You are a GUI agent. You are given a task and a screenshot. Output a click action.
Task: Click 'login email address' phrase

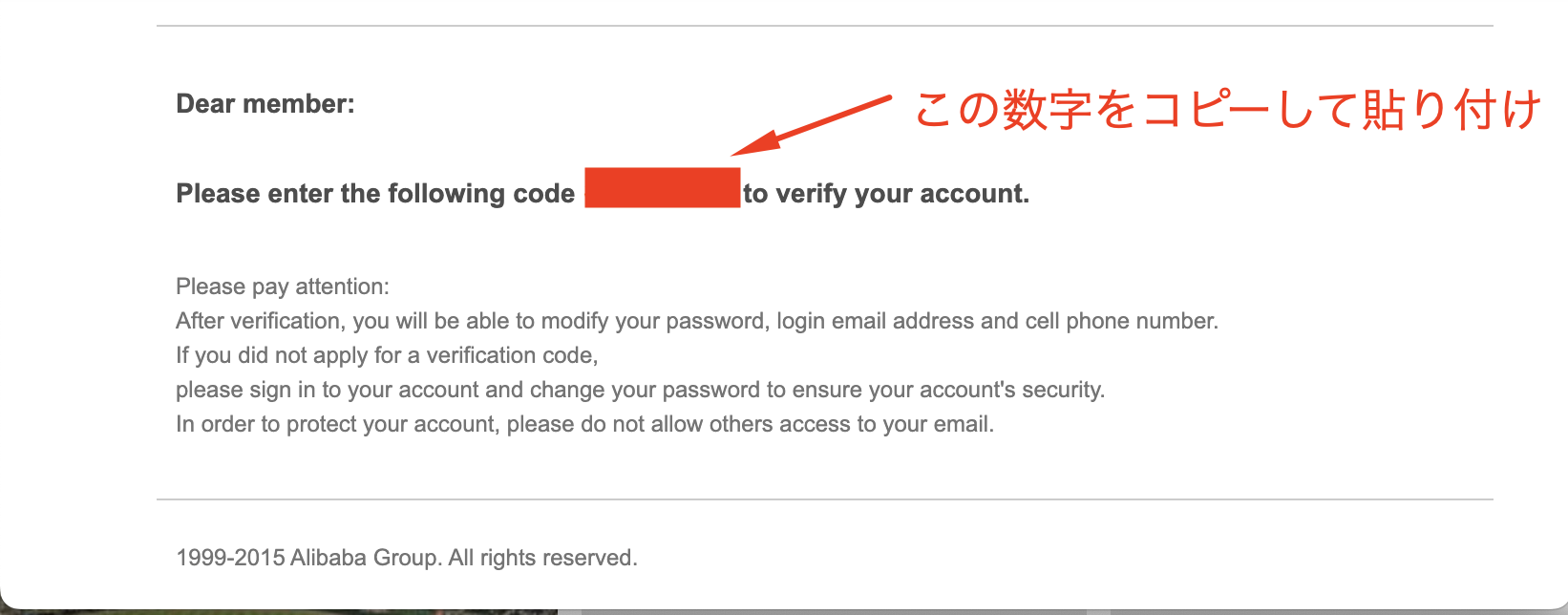[876, 321]
